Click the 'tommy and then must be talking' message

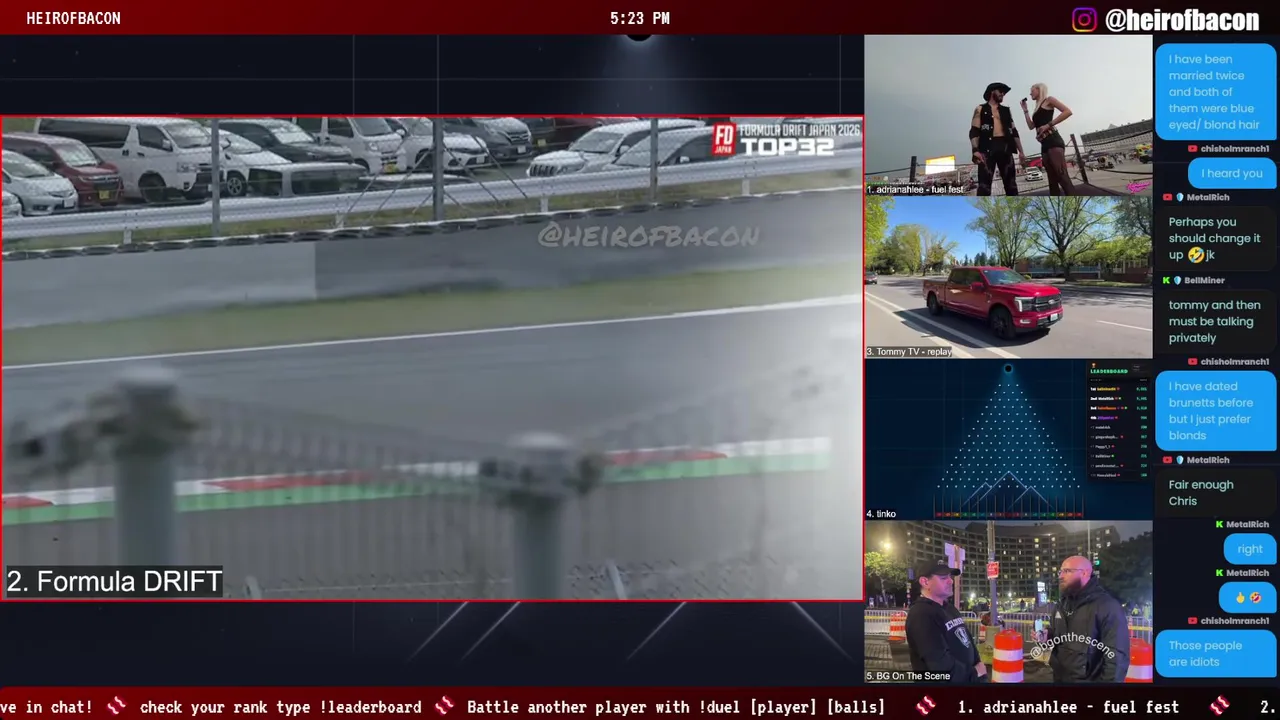[1214, 321]
